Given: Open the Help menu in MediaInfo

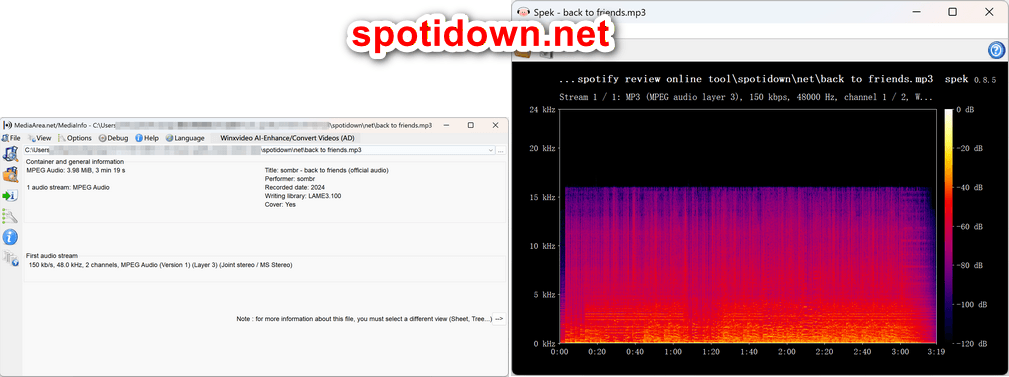Looking at the screenshot, I should pos(147,138).
